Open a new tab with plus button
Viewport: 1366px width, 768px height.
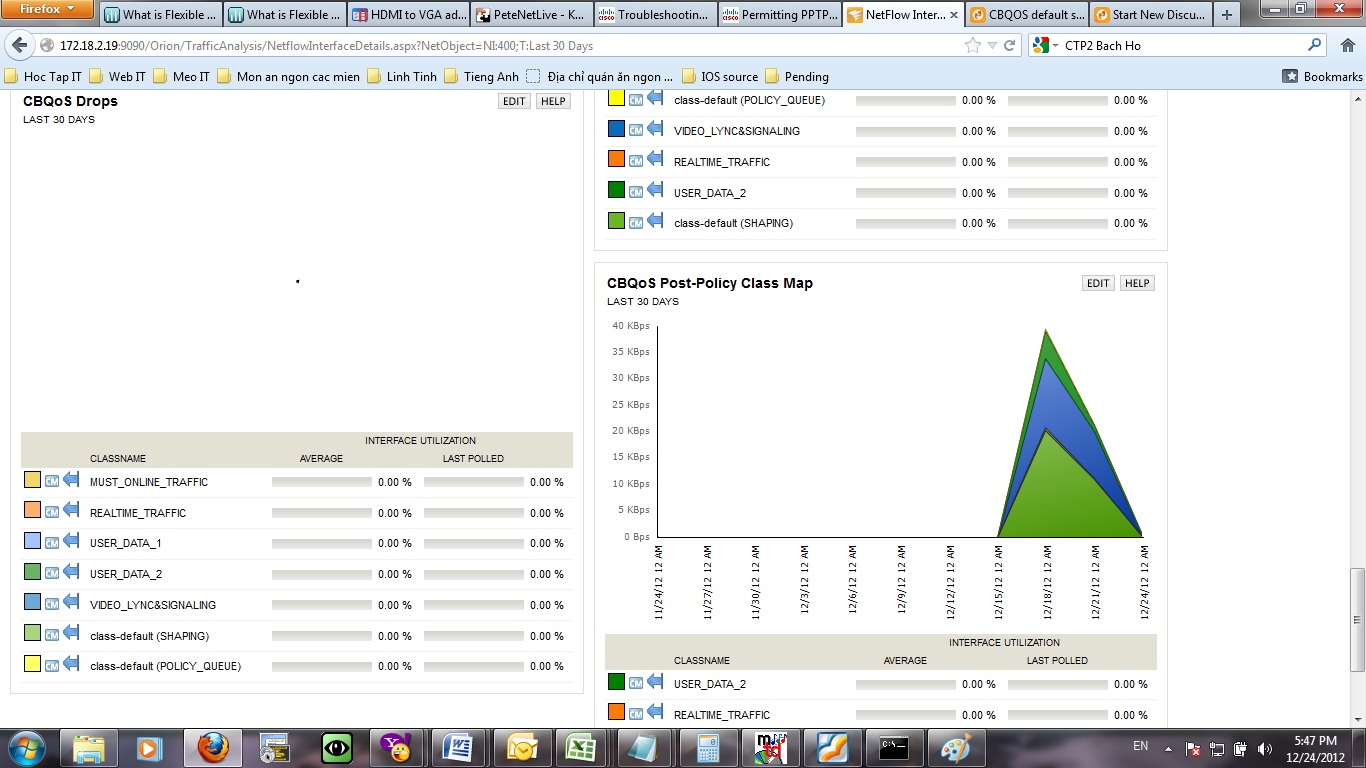click(1227, 15)
